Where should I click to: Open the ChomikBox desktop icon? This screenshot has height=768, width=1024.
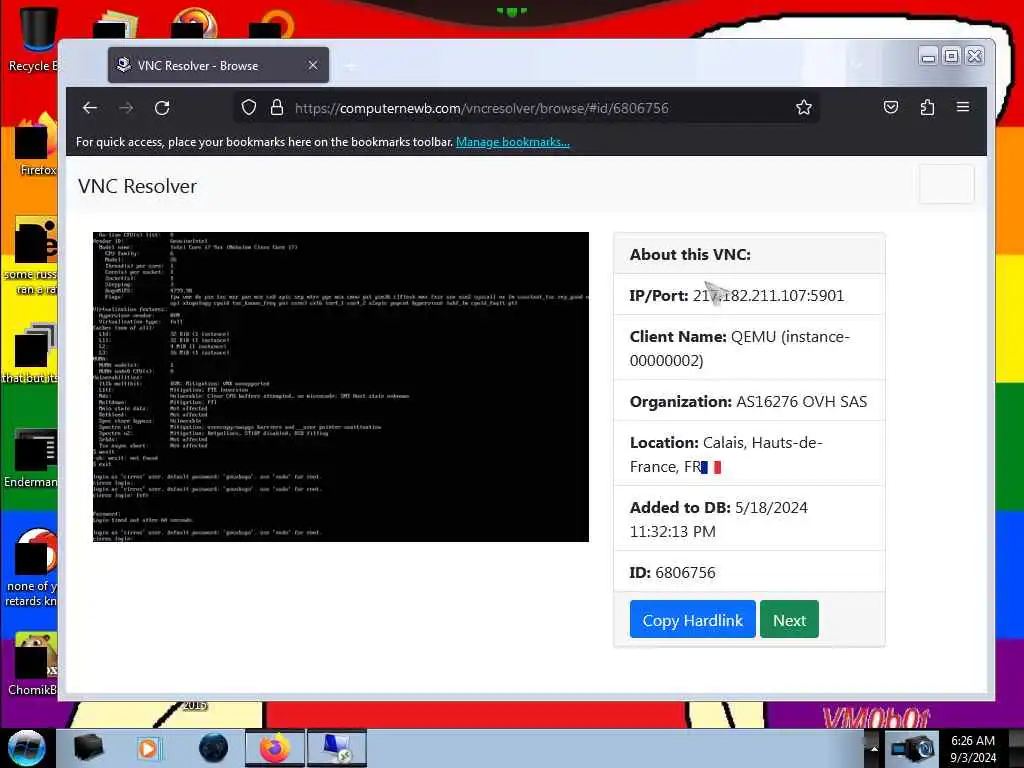coord(33,664)
